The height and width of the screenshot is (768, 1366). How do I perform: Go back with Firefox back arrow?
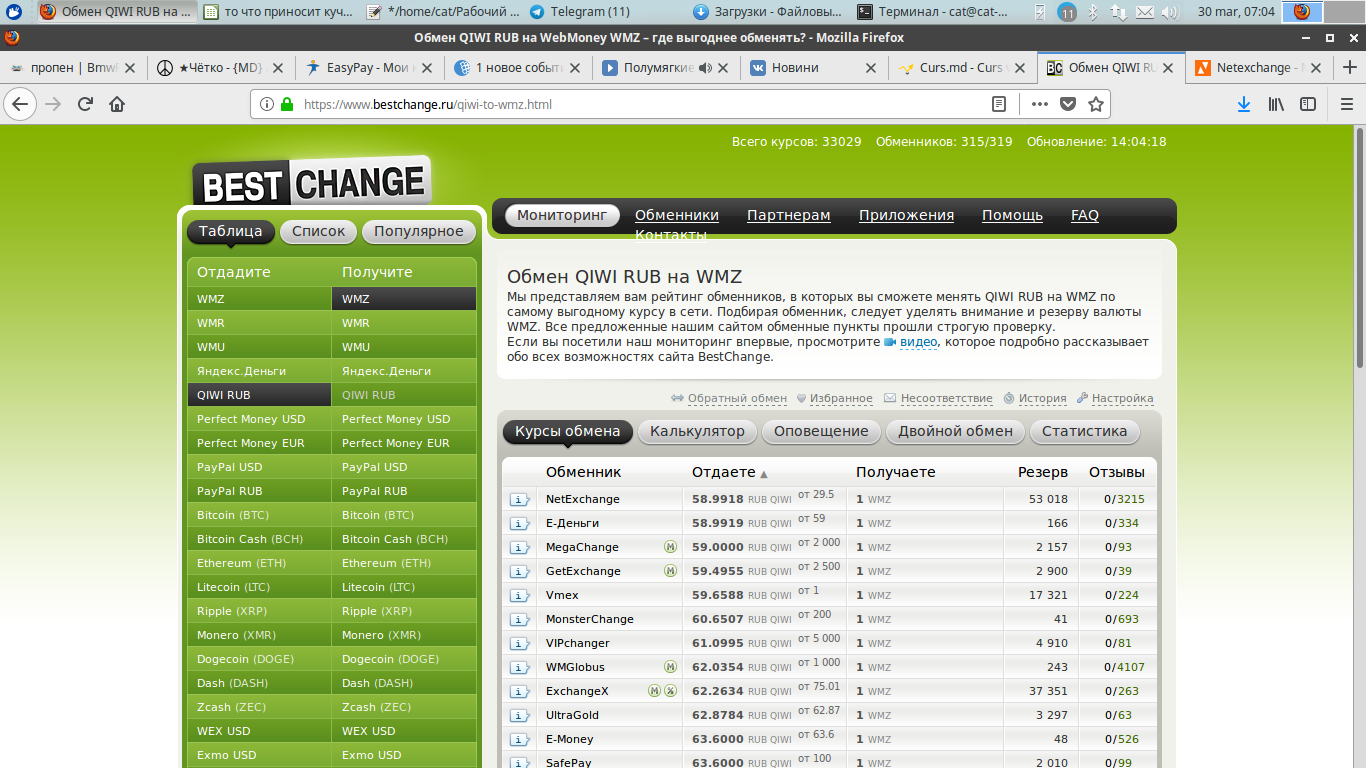(x=20, y=104)
